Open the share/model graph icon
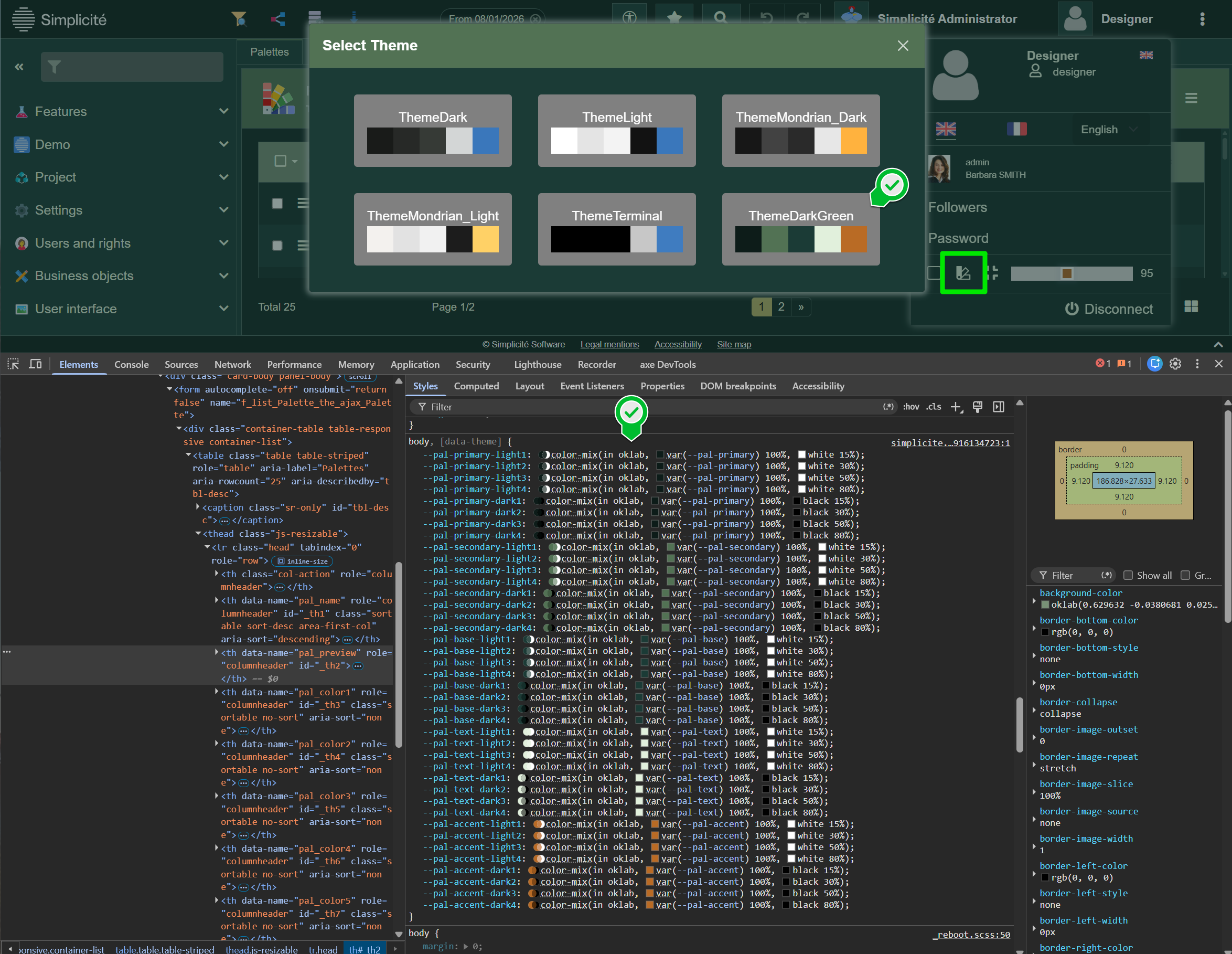 pyautogui.click(x=277, y=19)
